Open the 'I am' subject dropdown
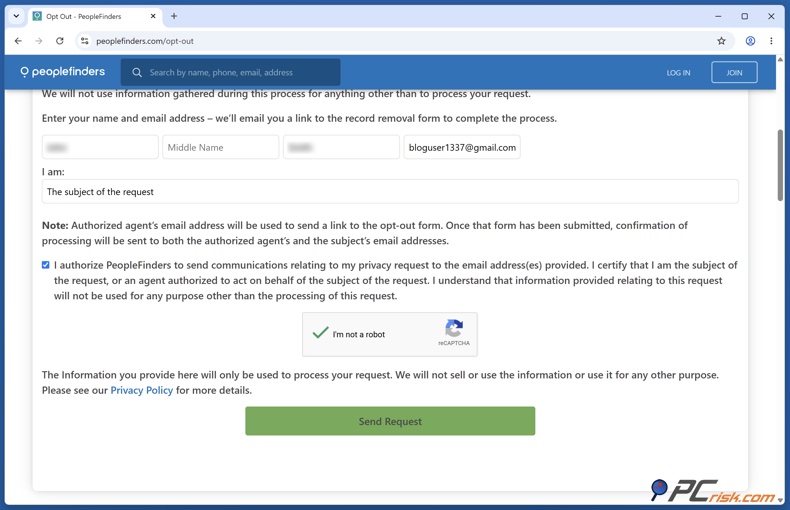This screenshot has height=510, width=790. 390,192
